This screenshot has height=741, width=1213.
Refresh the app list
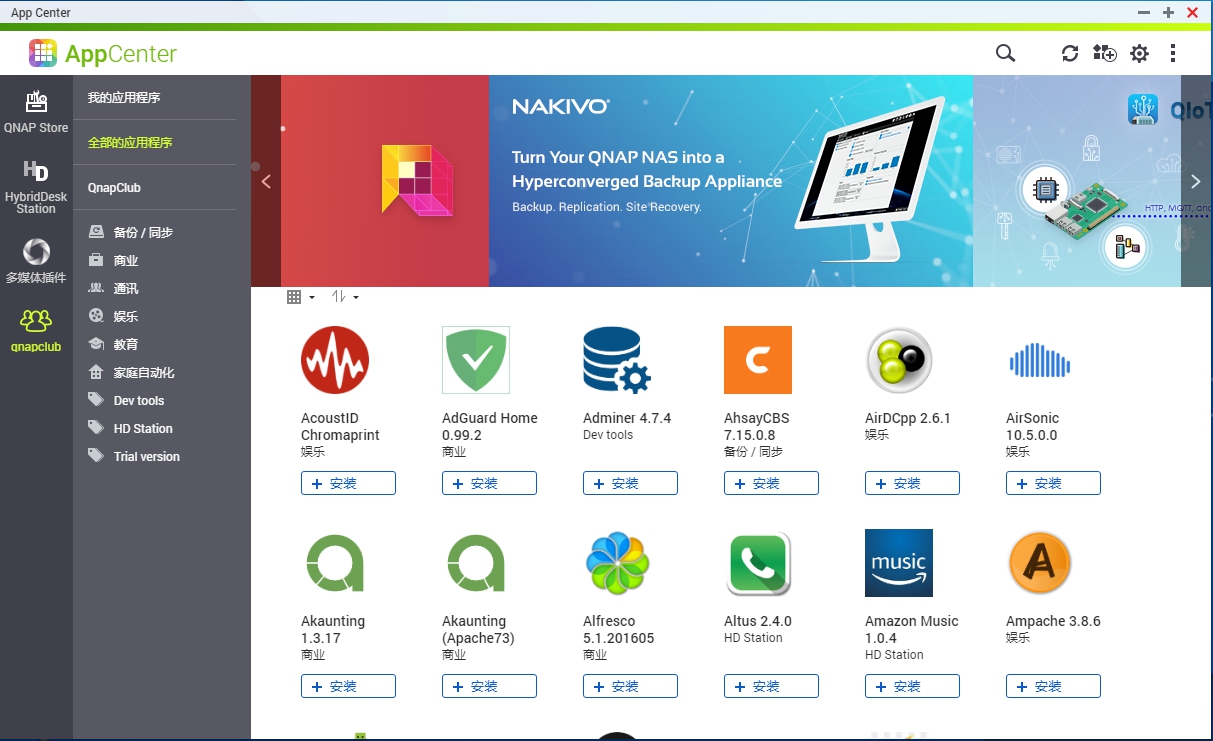(1070, 53)
